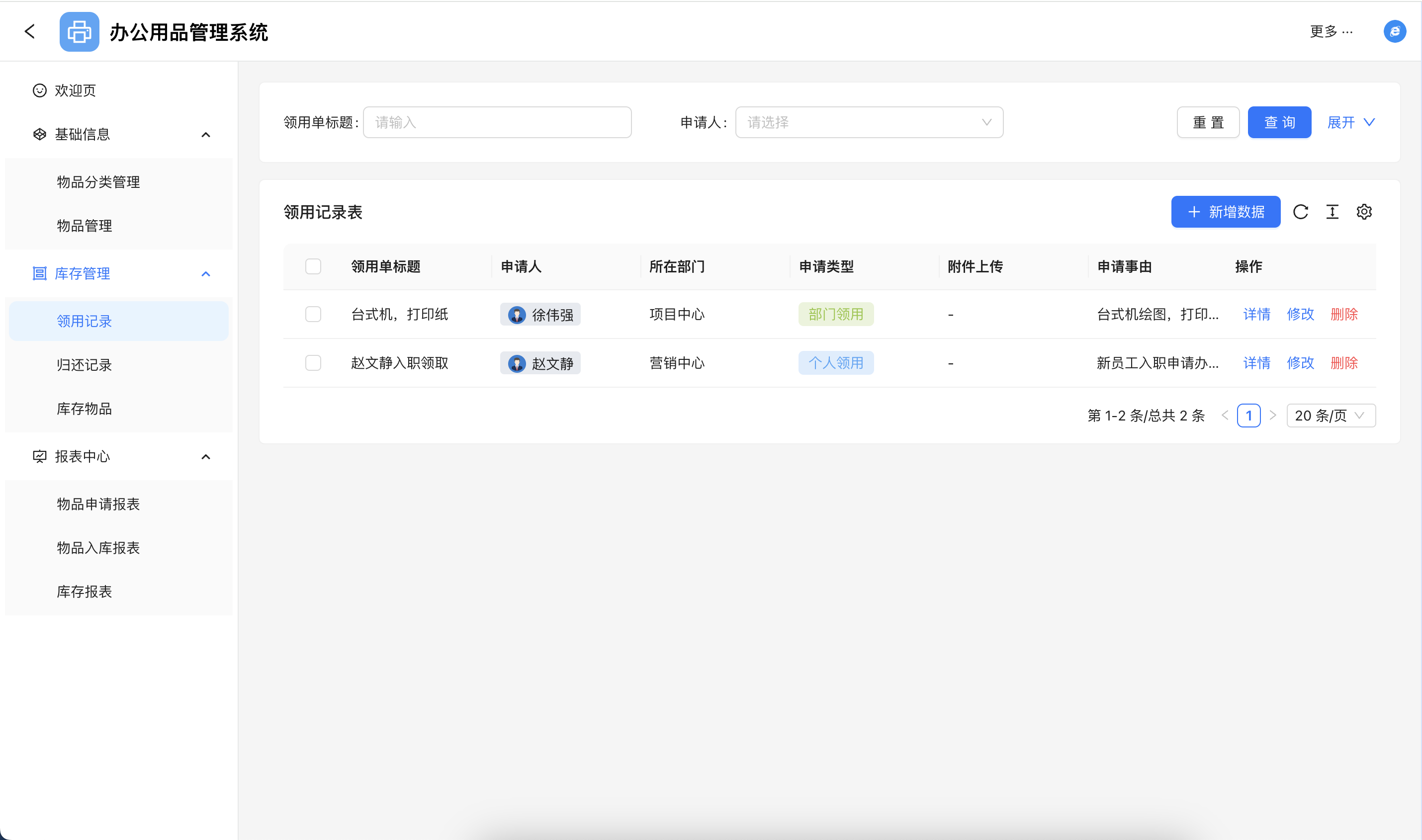The height and width of the screenshot is (840, 1422).
Task: Click 赵文静 applicant avatar tag
Action: pyautogui.click(x=540, y=363)
